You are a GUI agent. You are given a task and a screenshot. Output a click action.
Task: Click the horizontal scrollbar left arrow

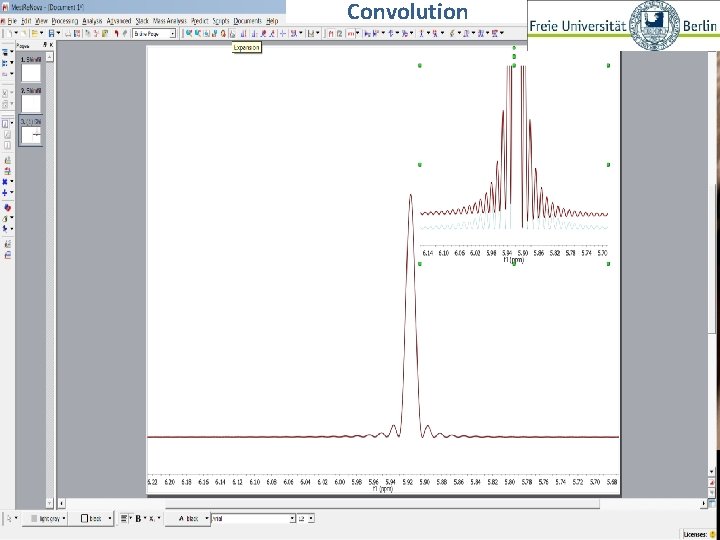[62, 504]
